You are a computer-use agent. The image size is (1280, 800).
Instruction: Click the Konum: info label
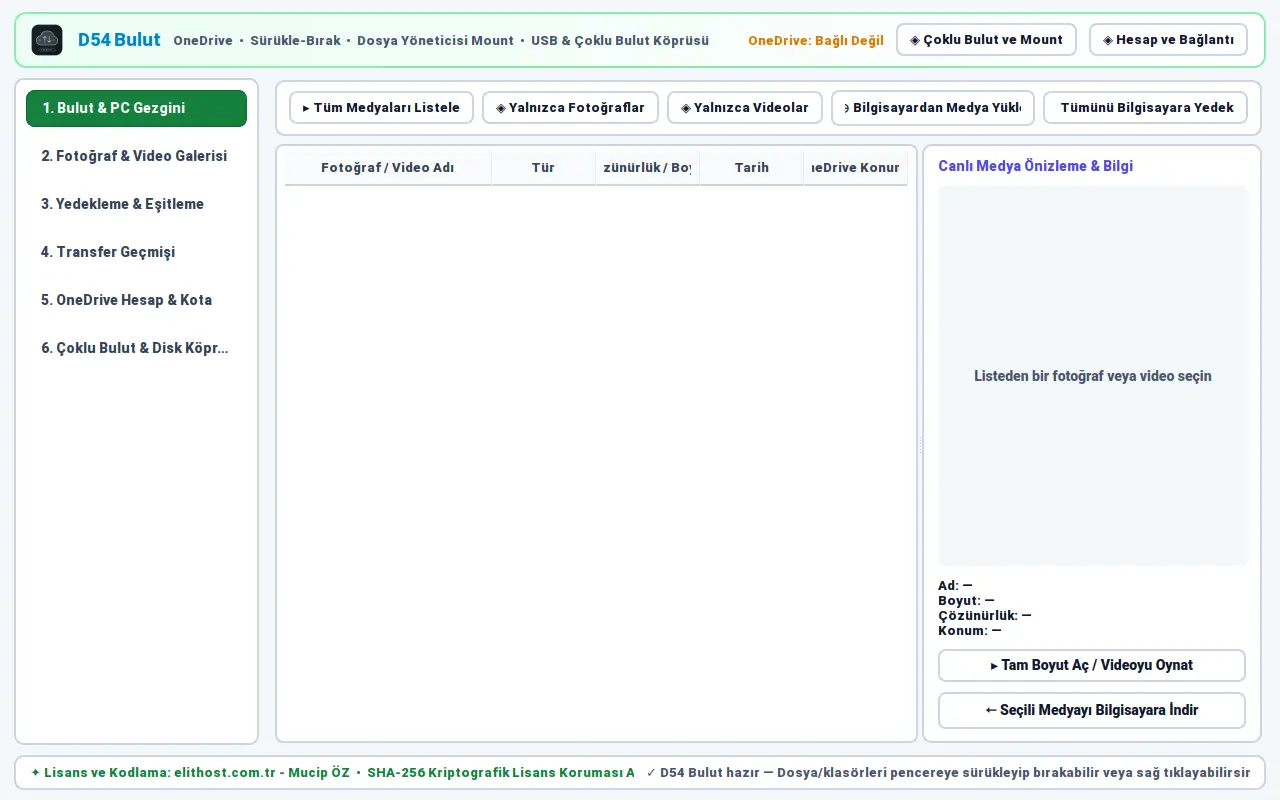tap(970, 631)
